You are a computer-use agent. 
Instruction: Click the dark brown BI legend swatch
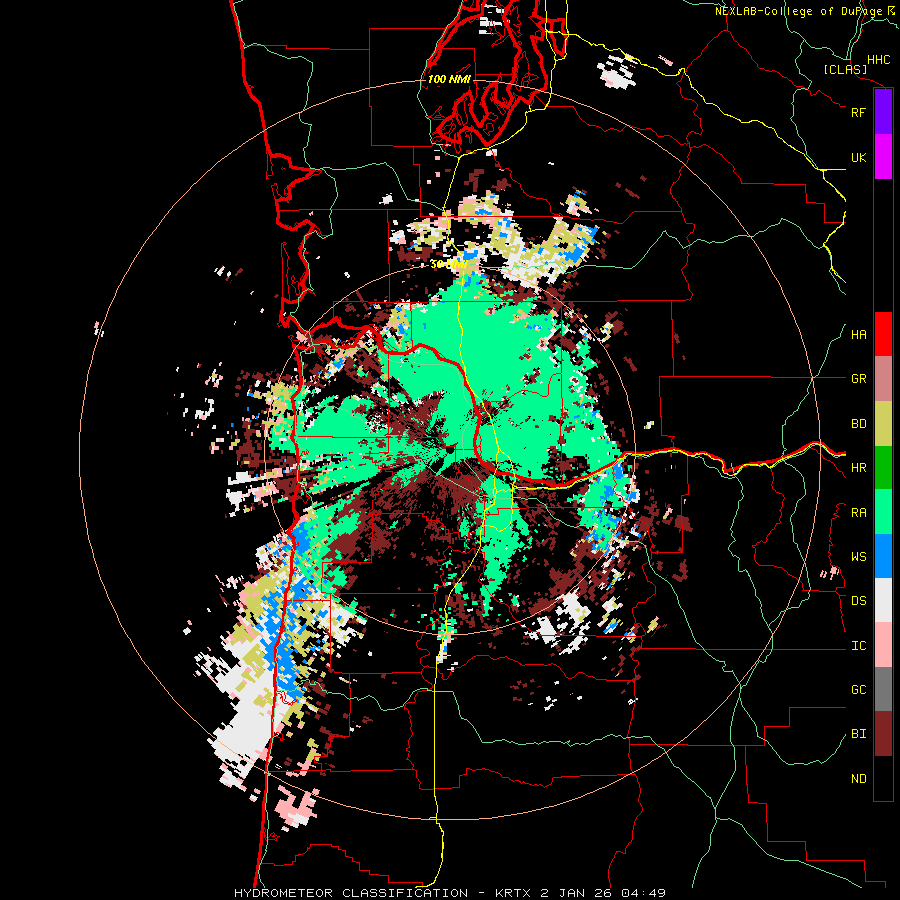tap(883, 734)
